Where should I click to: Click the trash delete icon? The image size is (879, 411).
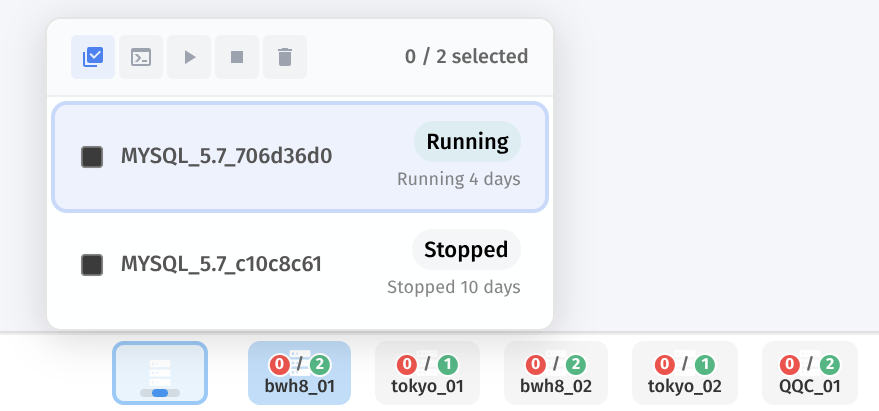pyautogui.click(x=285, y=57)
